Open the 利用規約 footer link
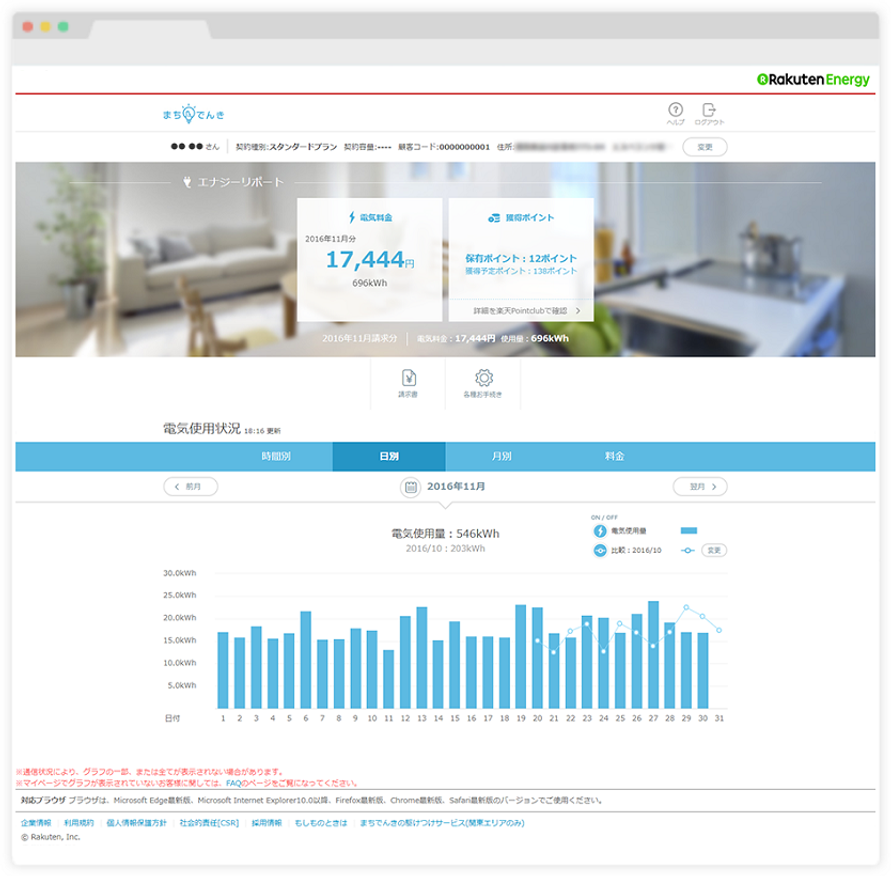The image size is (891, 876). [x=78, y=822]
